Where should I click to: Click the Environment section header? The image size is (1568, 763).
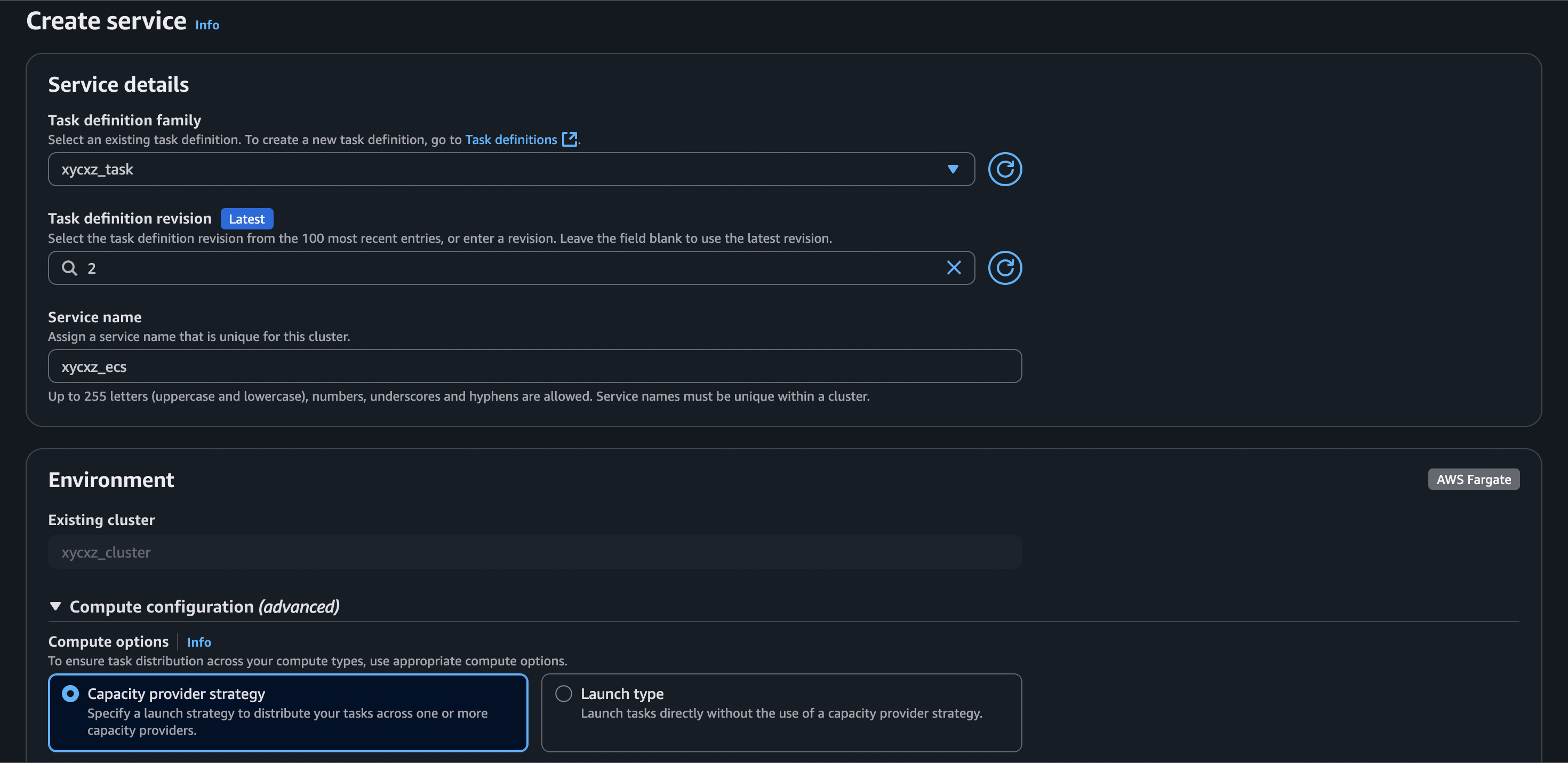tap(111, 480)
